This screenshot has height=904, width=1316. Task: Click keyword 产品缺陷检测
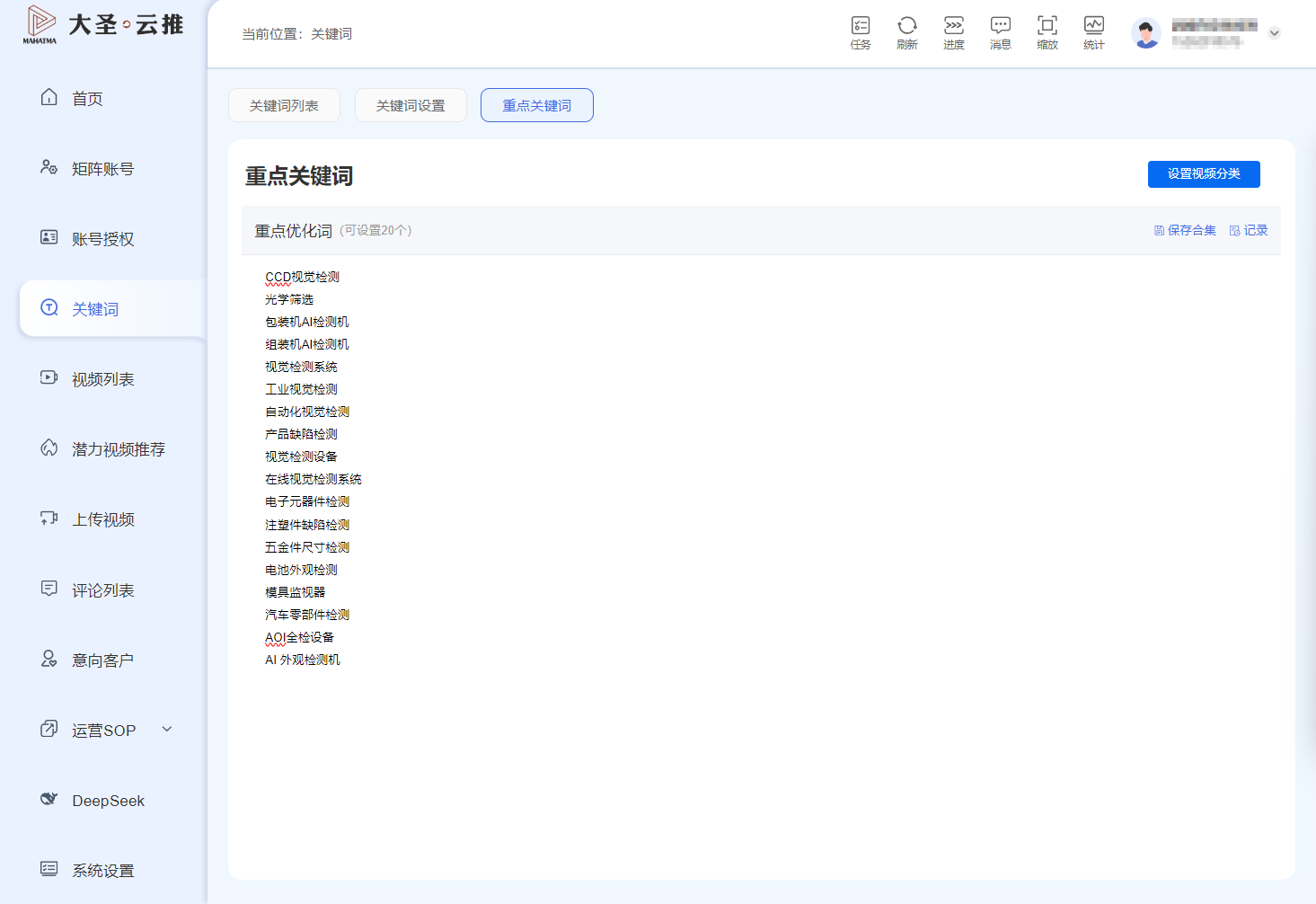302,434
